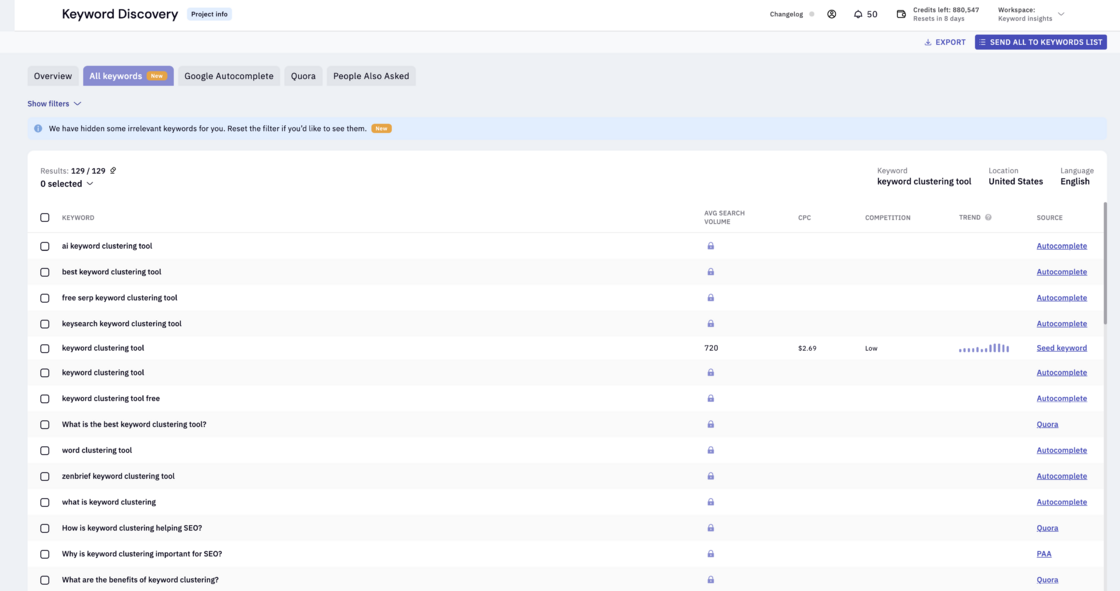Check the seed keyword row with 720 volume

tap(45, 348)
